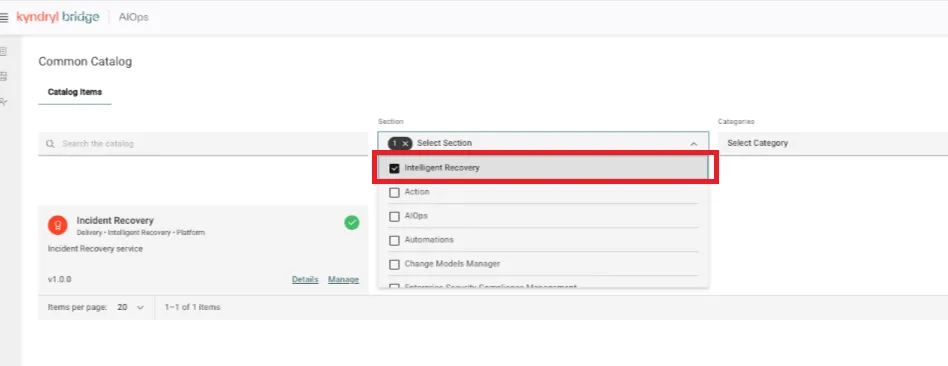The height and width of the screenshot is (366, 948).
Task: Click the Common Catalog page heading
Action: [85, 62]
